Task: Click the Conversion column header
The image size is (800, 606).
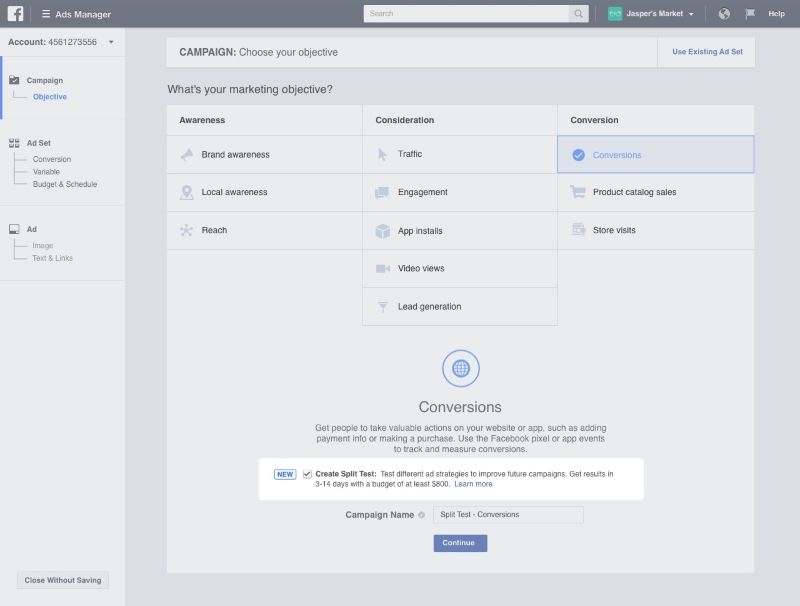Action: tap(594, 120)
